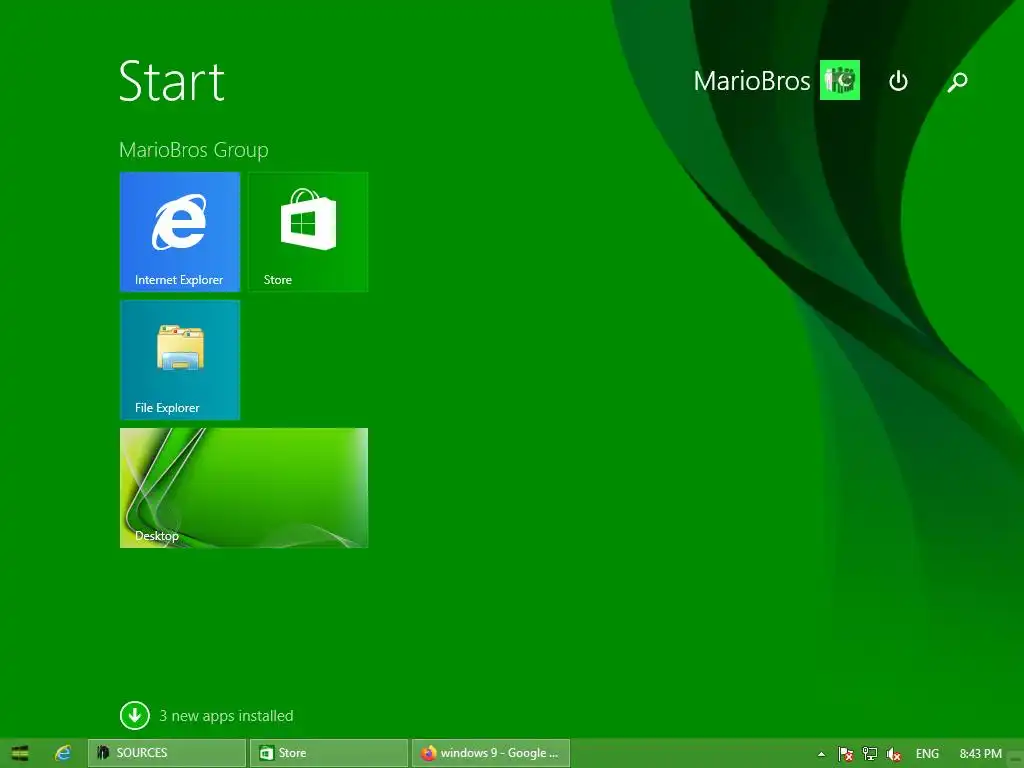This screenshot has height=768, width=1024.
Task: Open Action Center flag icon
Action: 845,754
